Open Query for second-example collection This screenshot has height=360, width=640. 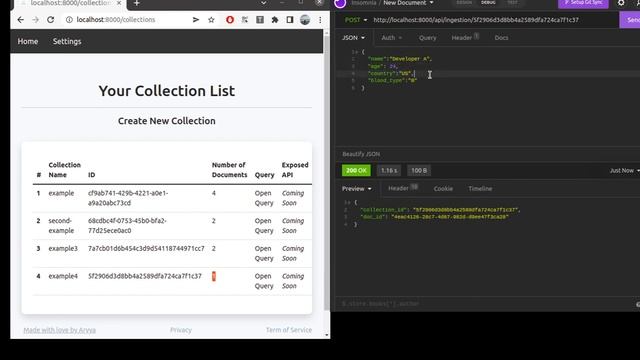click(x=264, y=226)
